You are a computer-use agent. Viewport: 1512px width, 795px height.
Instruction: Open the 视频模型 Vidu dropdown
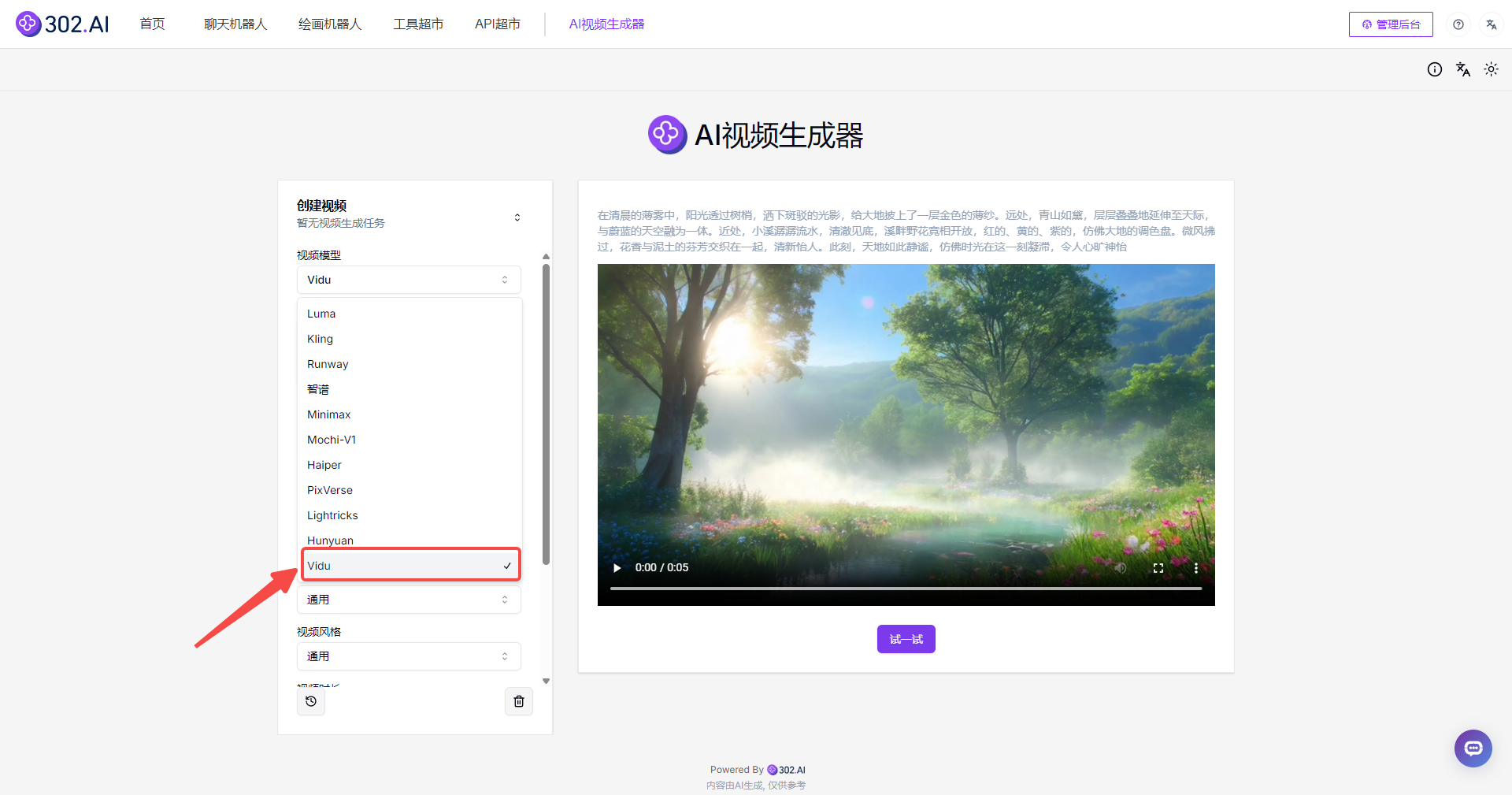click(409, 280)
